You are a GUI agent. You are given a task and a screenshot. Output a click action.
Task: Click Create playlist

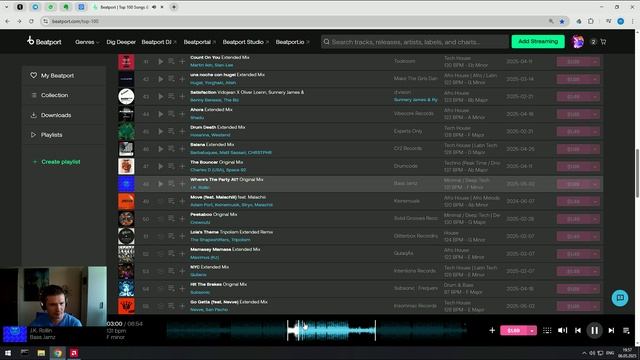point(56,162)
